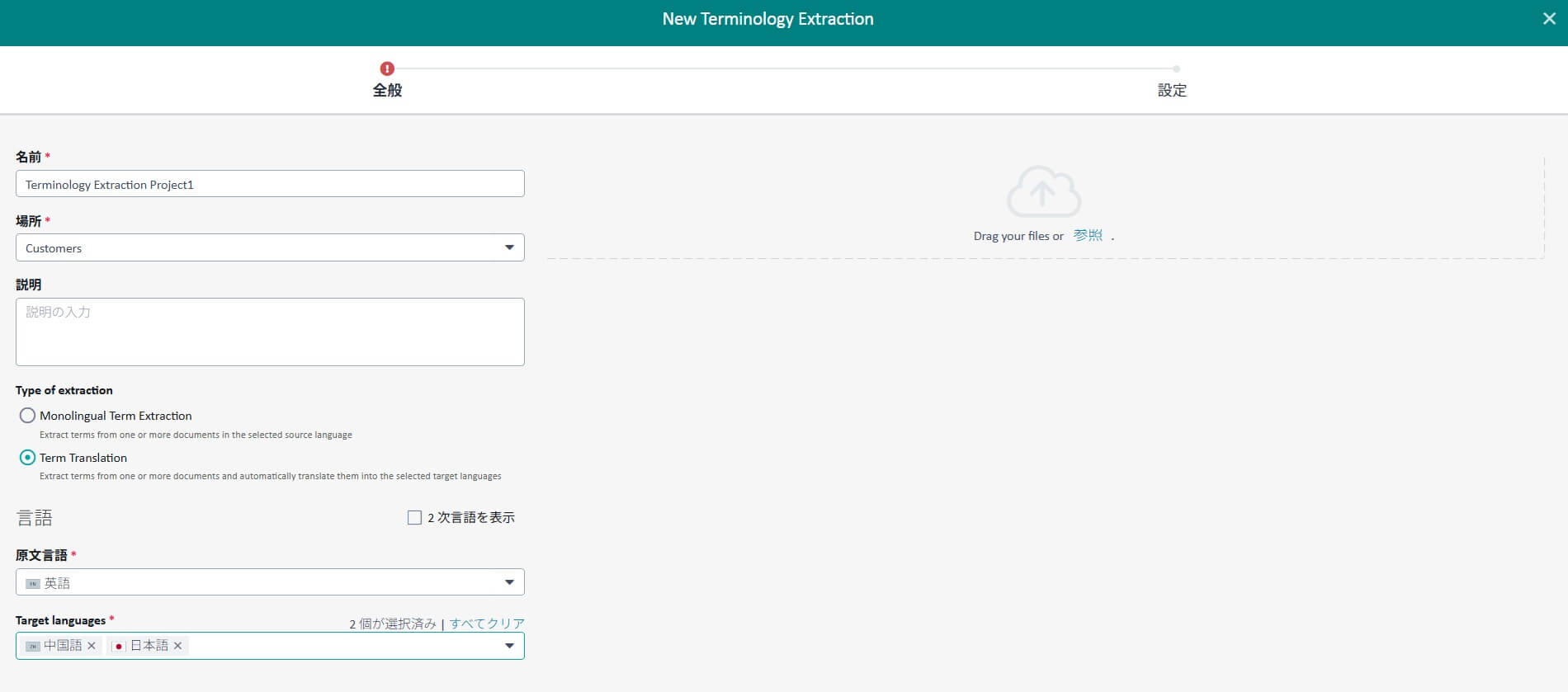
Task: Click the 設定 step circle marker
Action: (x=1176, y=69)
